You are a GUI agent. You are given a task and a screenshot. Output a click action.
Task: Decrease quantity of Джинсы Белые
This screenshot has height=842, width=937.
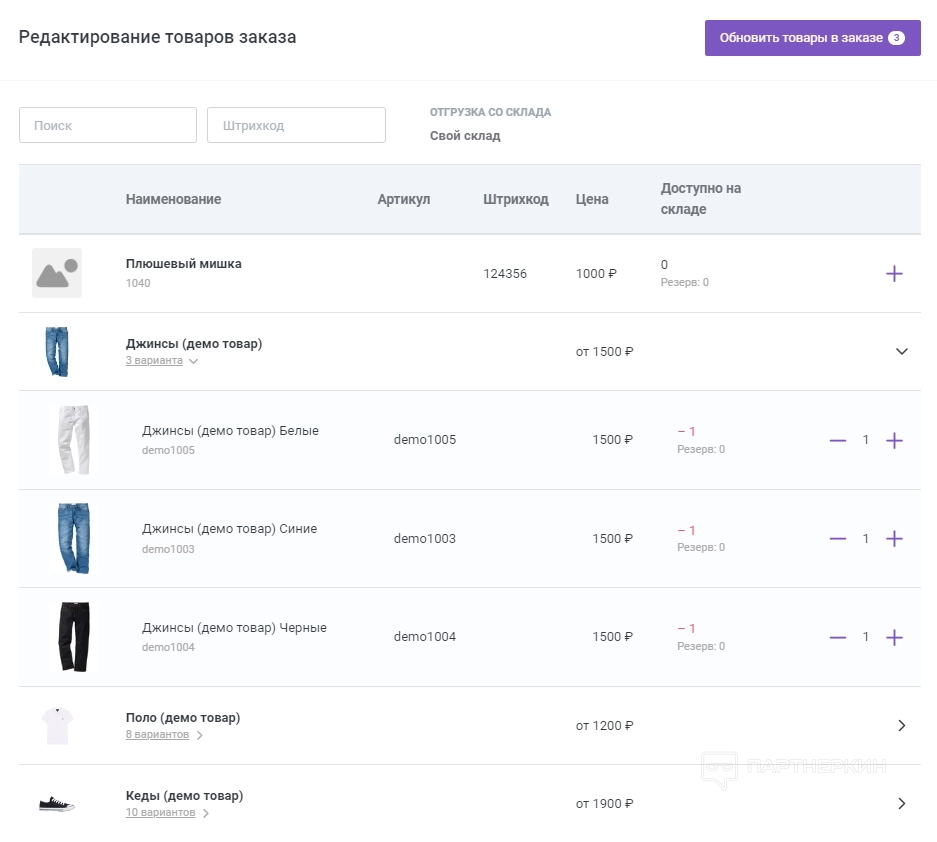838,440
